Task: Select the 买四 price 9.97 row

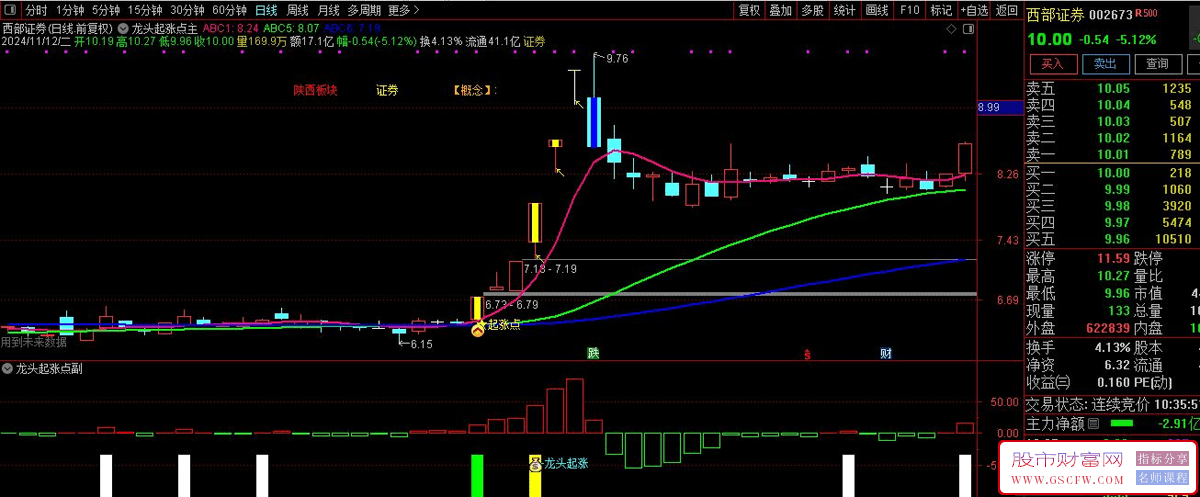Action: pos(1112,222)
